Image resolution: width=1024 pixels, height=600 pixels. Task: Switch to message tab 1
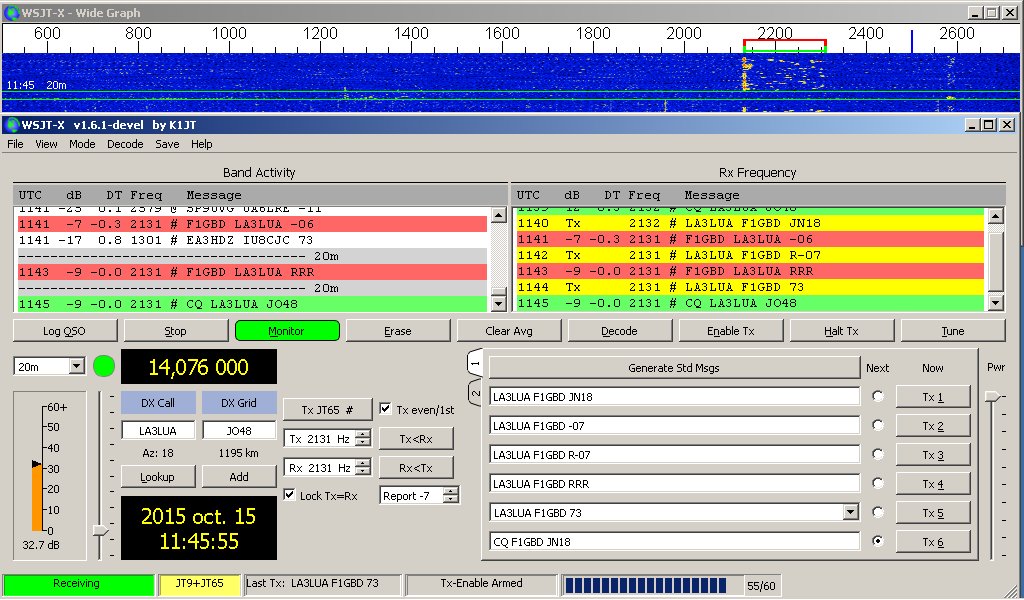pos(475,363)
